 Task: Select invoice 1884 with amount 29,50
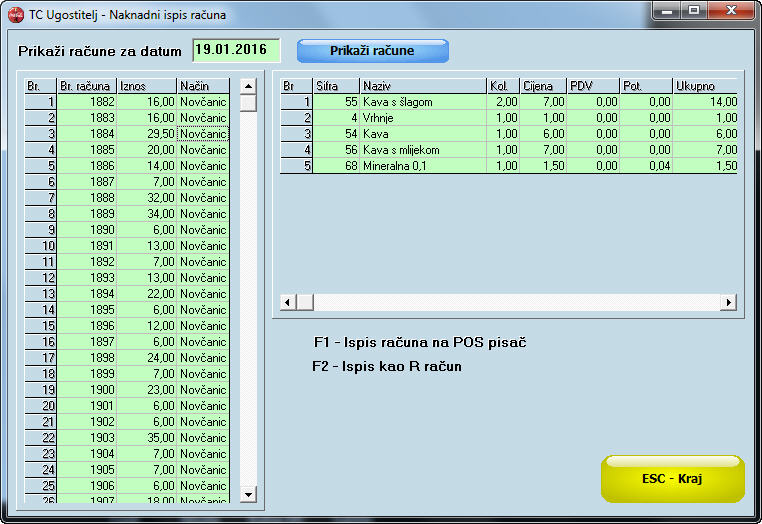[x=87, y=134]
